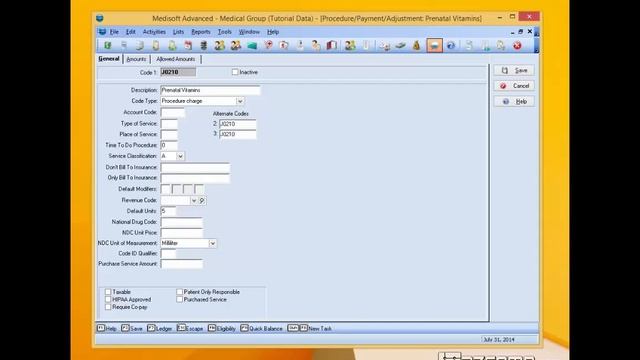Click the teal insurance card toolbar icon
The width and height of the screenshot is (640, 360).
click(x=252, y=45)
